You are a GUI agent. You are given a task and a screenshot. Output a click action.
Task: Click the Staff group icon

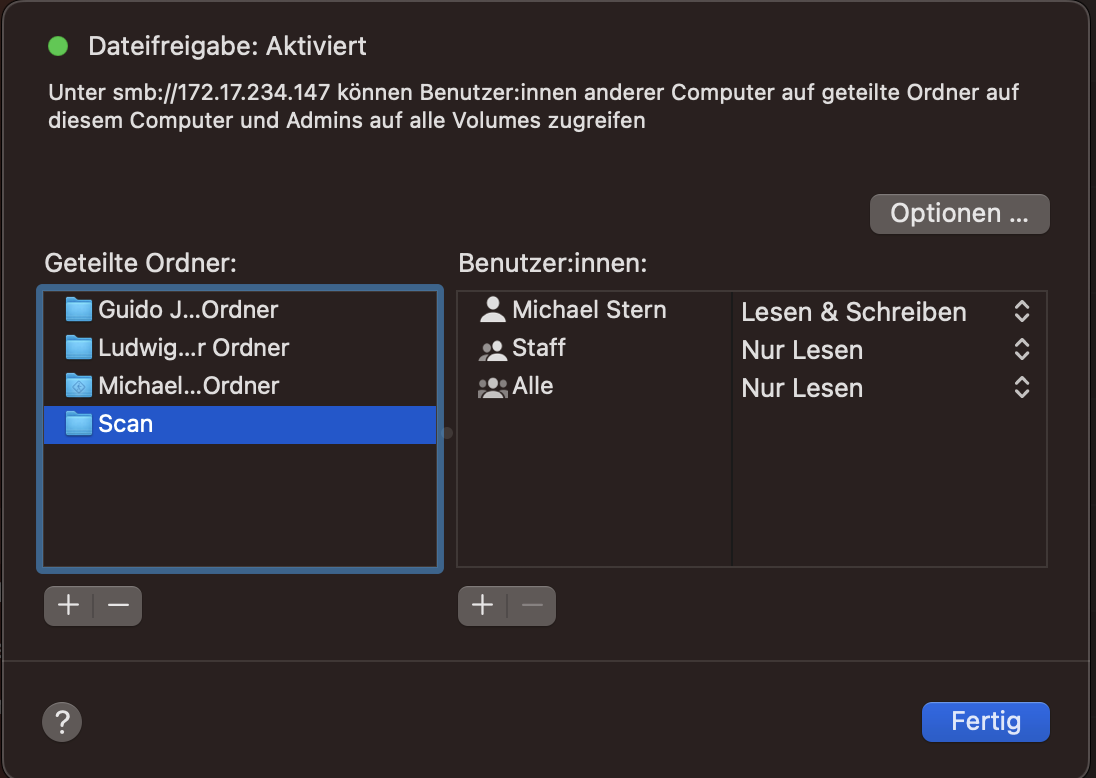pos(493,349)
